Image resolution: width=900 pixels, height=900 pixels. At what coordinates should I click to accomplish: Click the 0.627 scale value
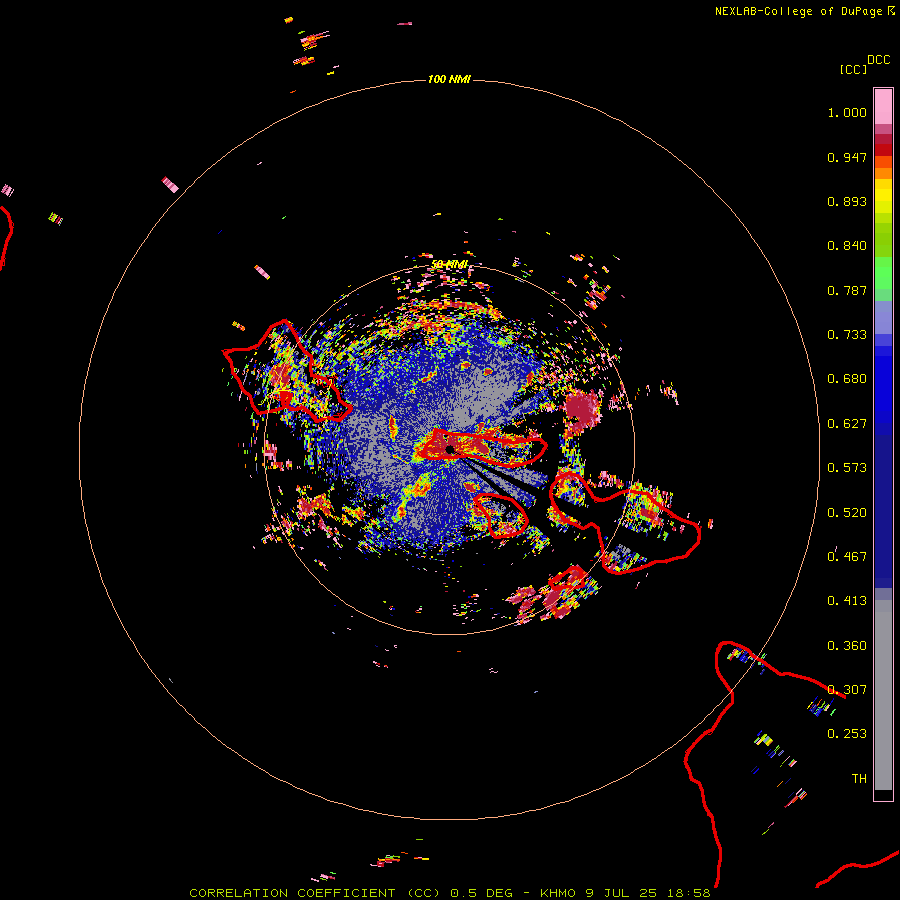click(847, 424)
